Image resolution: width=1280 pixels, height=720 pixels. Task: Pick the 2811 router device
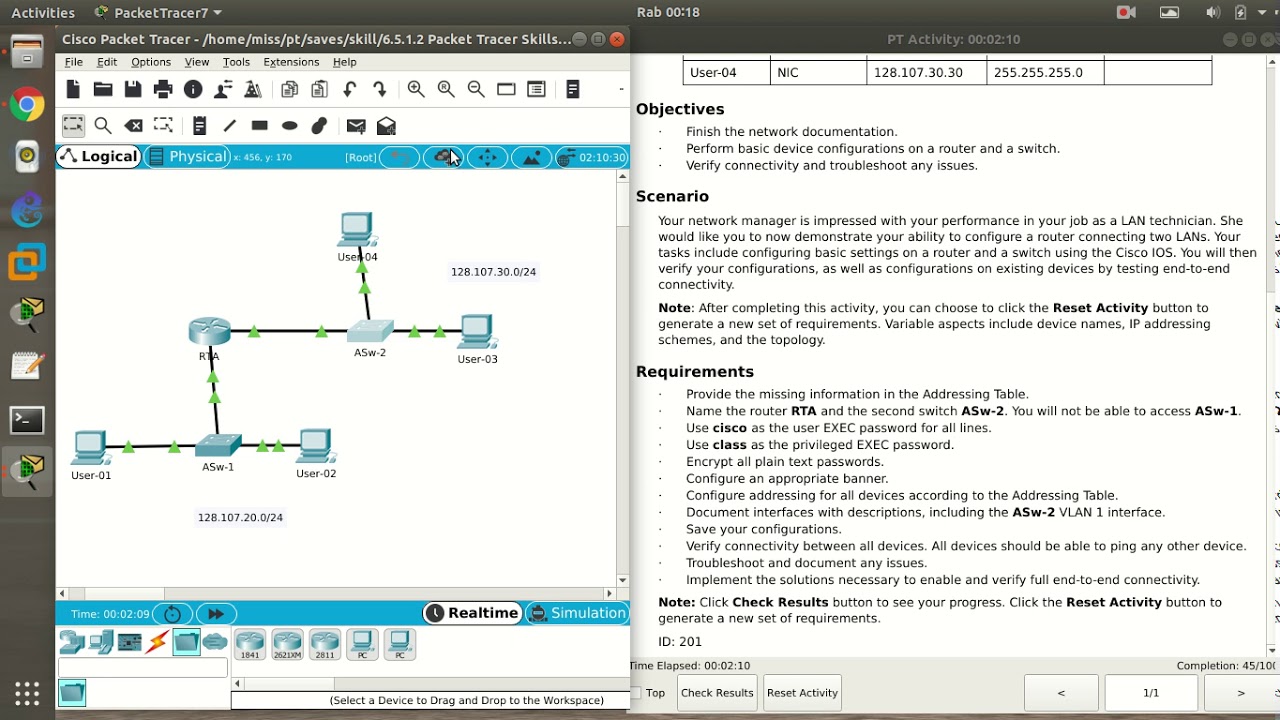pyautogui.click(x=324, y=644)
